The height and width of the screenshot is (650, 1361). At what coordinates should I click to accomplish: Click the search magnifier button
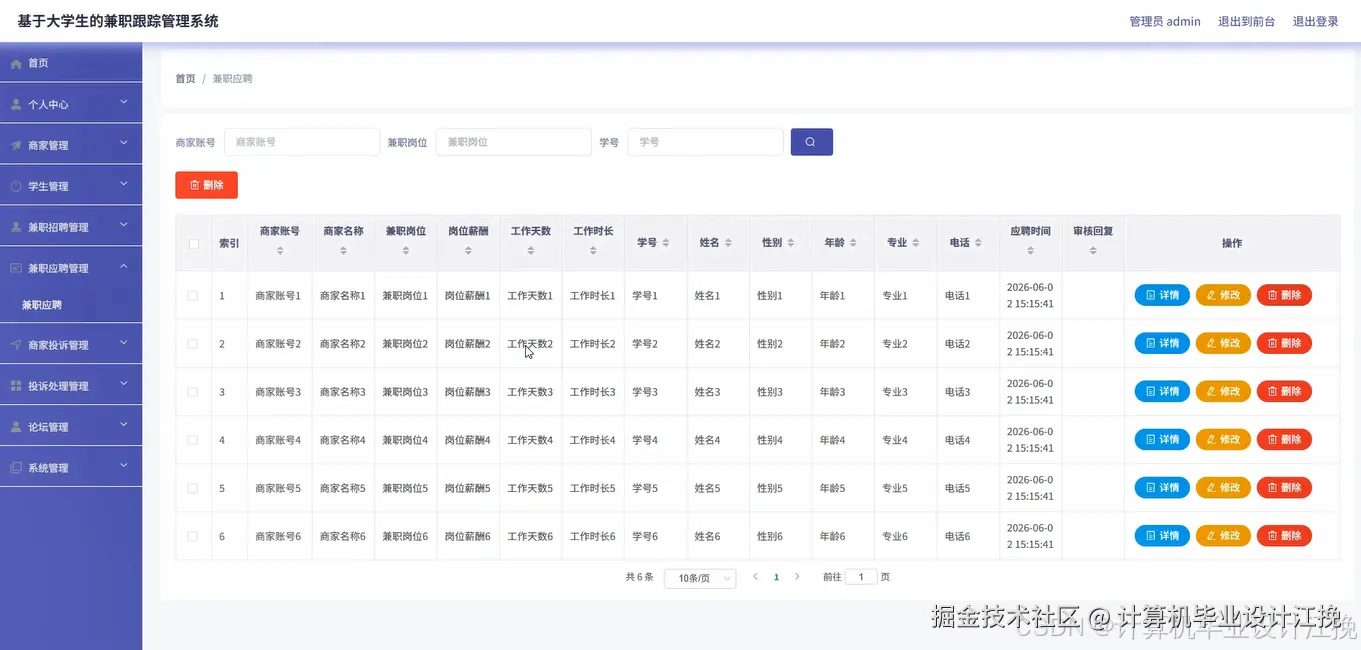810,141
